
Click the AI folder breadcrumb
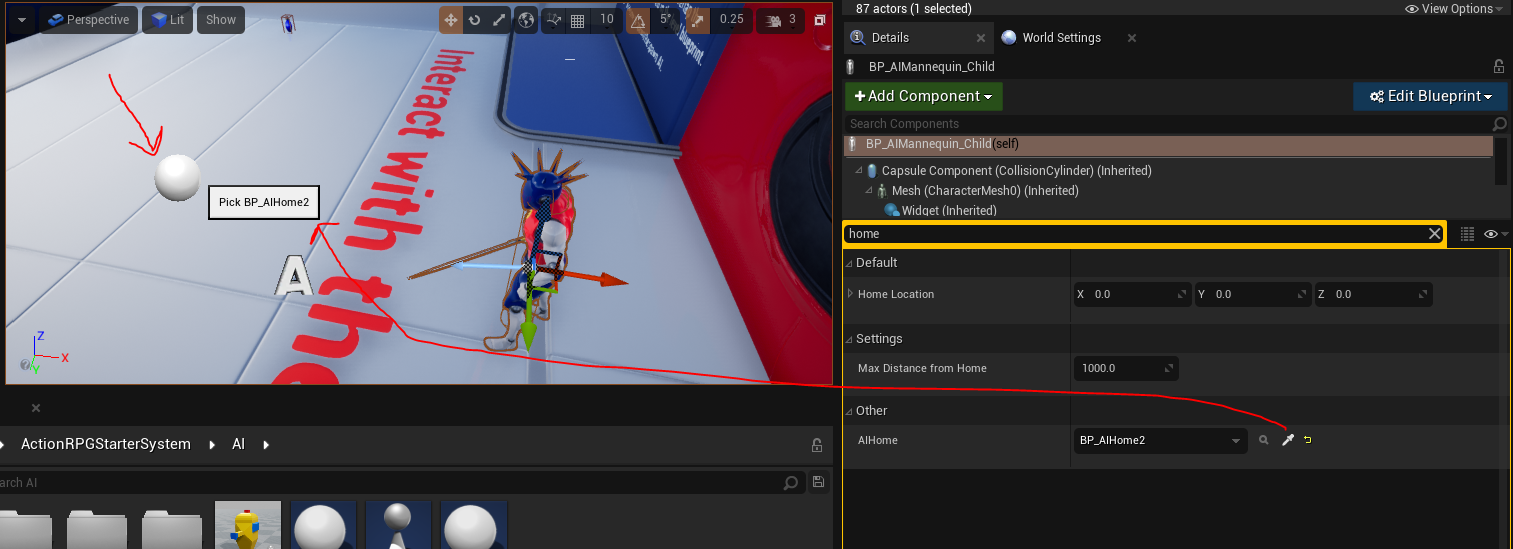tap(238, 444)
